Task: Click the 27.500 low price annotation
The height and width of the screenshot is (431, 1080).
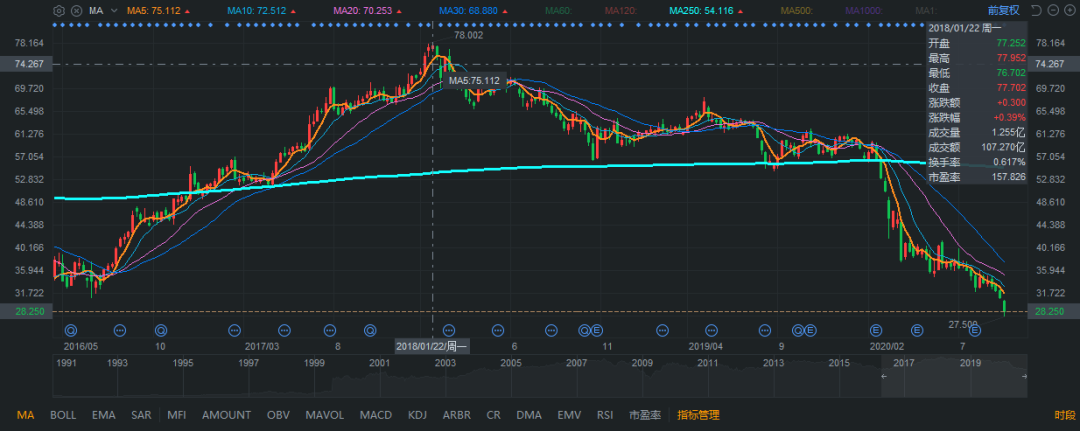Action: pyautogui.click(x=963, y=324)
